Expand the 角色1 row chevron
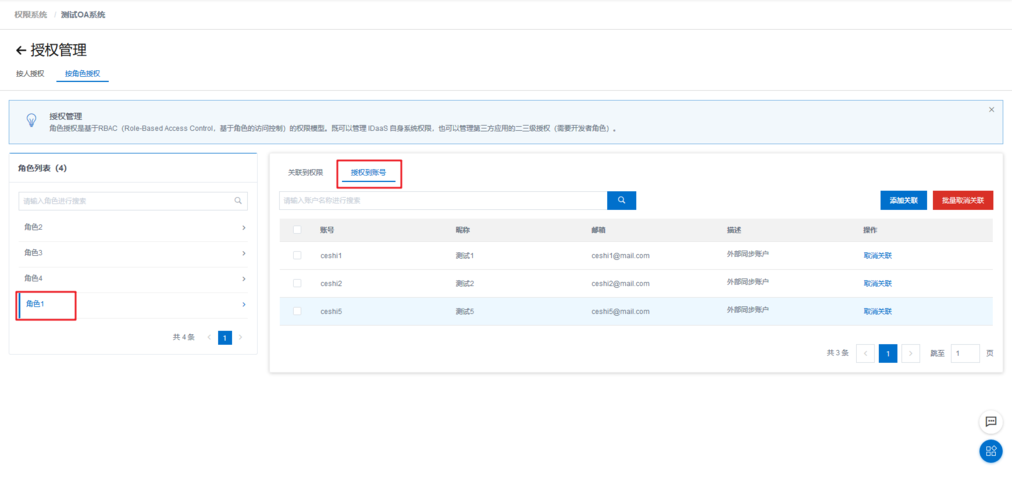Viewport: 1012px width, 500px height. pyautogui.click(x=243, y=304)
